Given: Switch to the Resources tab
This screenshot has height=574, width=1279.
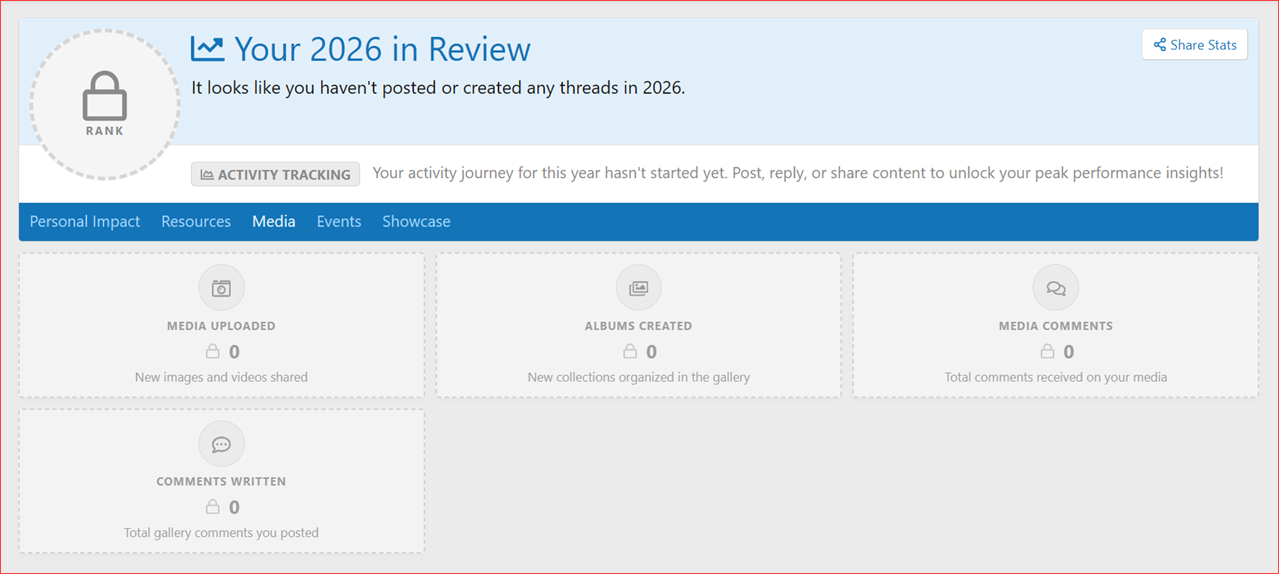Looking at the screenshot, I should coord(196,221).
